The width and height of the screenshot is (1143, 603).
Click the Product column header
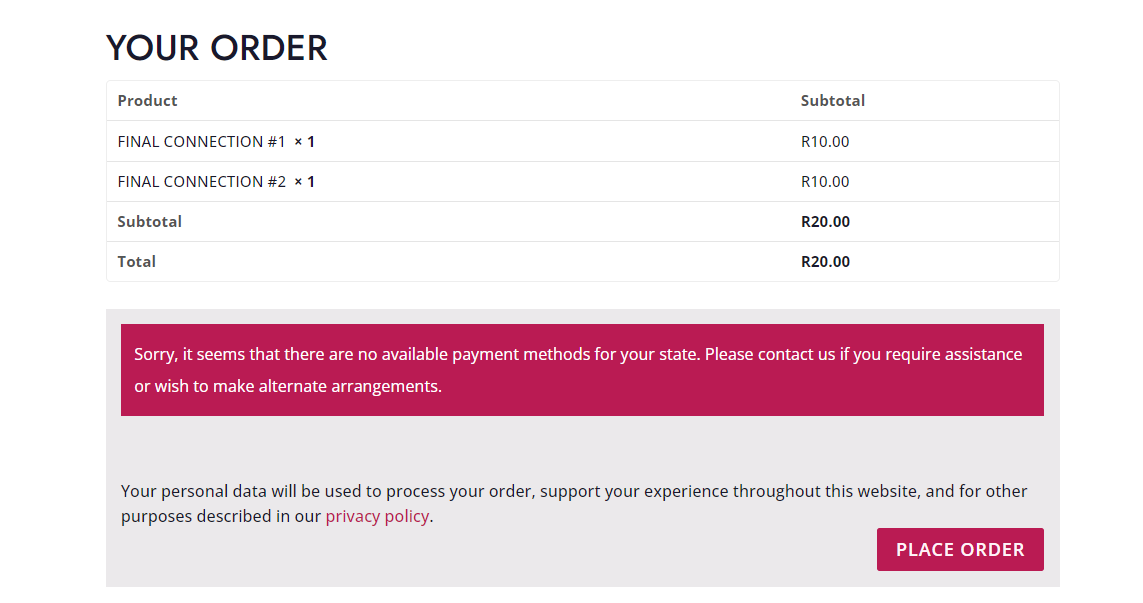[x=147, y=100]
